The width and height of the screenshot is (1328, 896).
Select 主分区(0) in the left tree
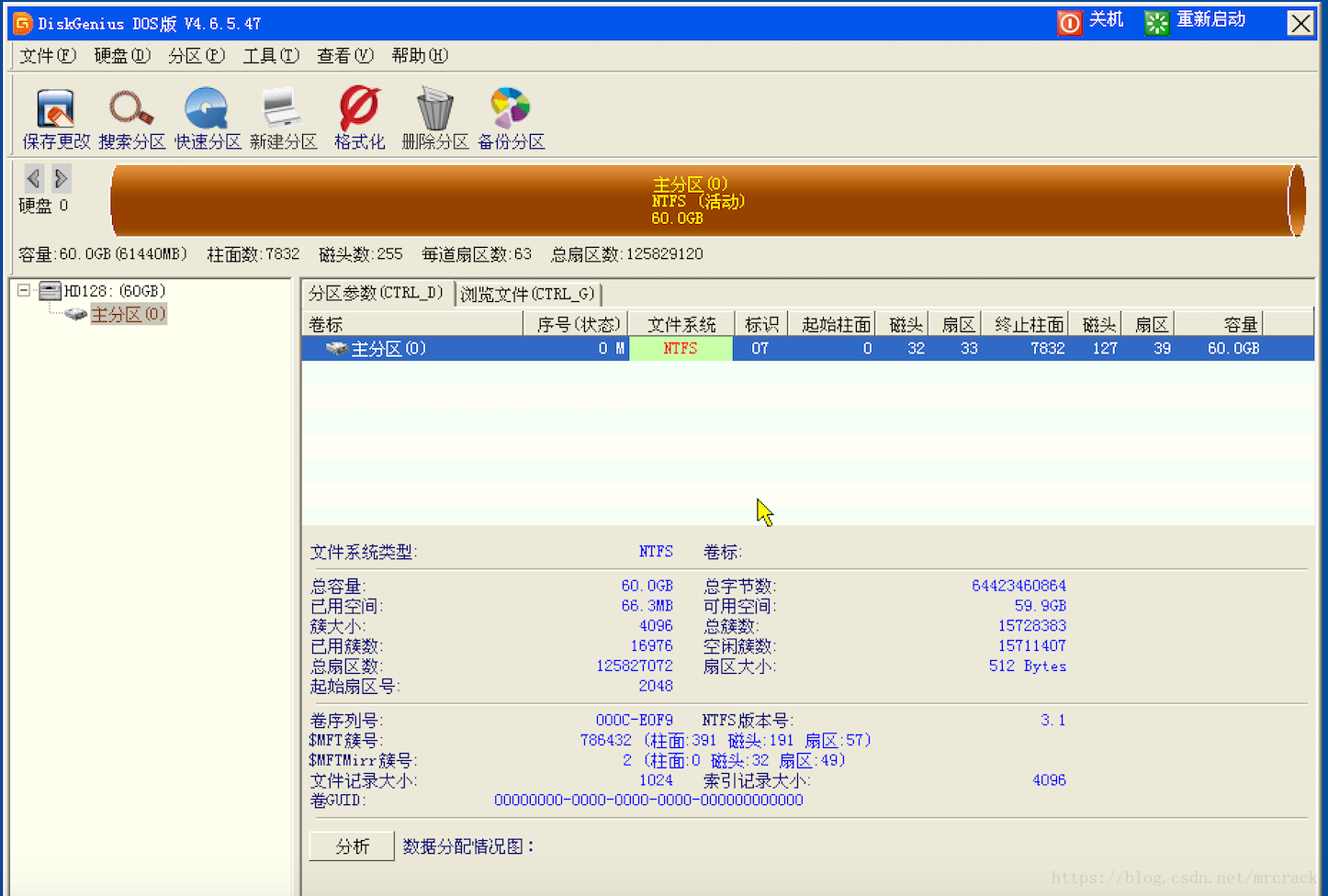[128, 315]
